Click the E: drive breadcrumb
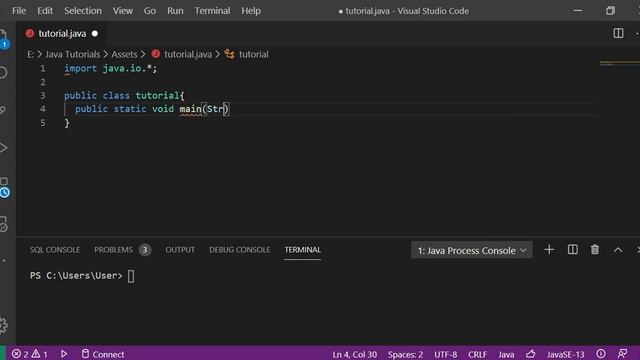The height and width of the screenshot is (360, 640). [30, 54]
